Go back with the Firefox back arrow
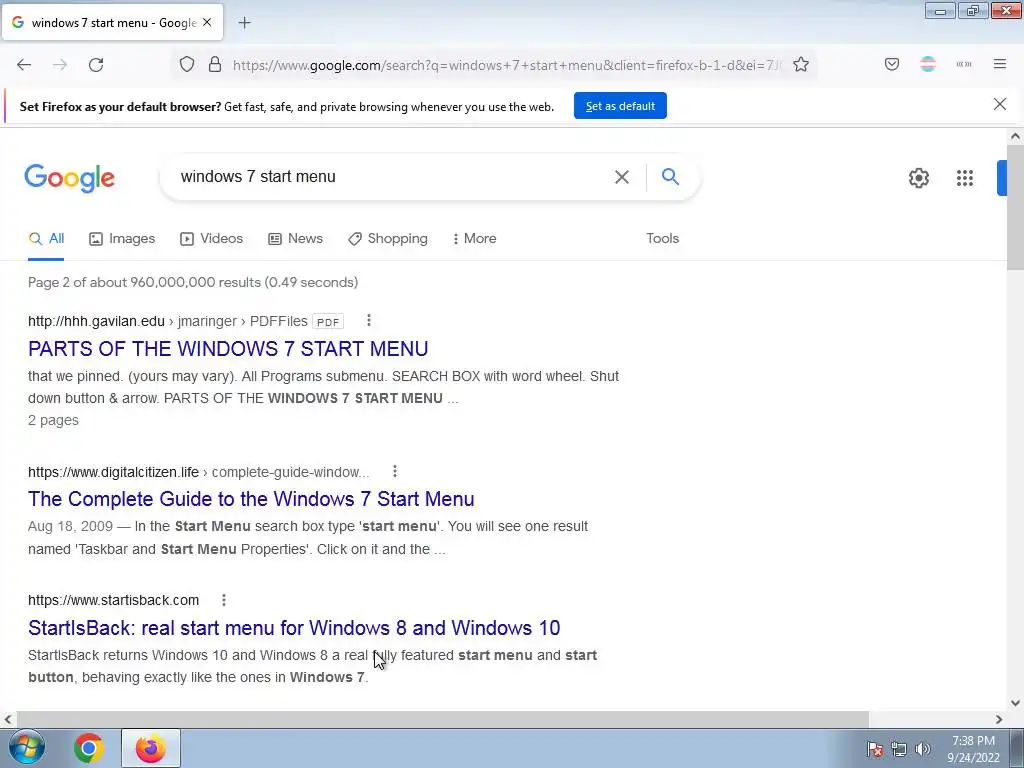1024x768 pixels. [x=24, y=65]
